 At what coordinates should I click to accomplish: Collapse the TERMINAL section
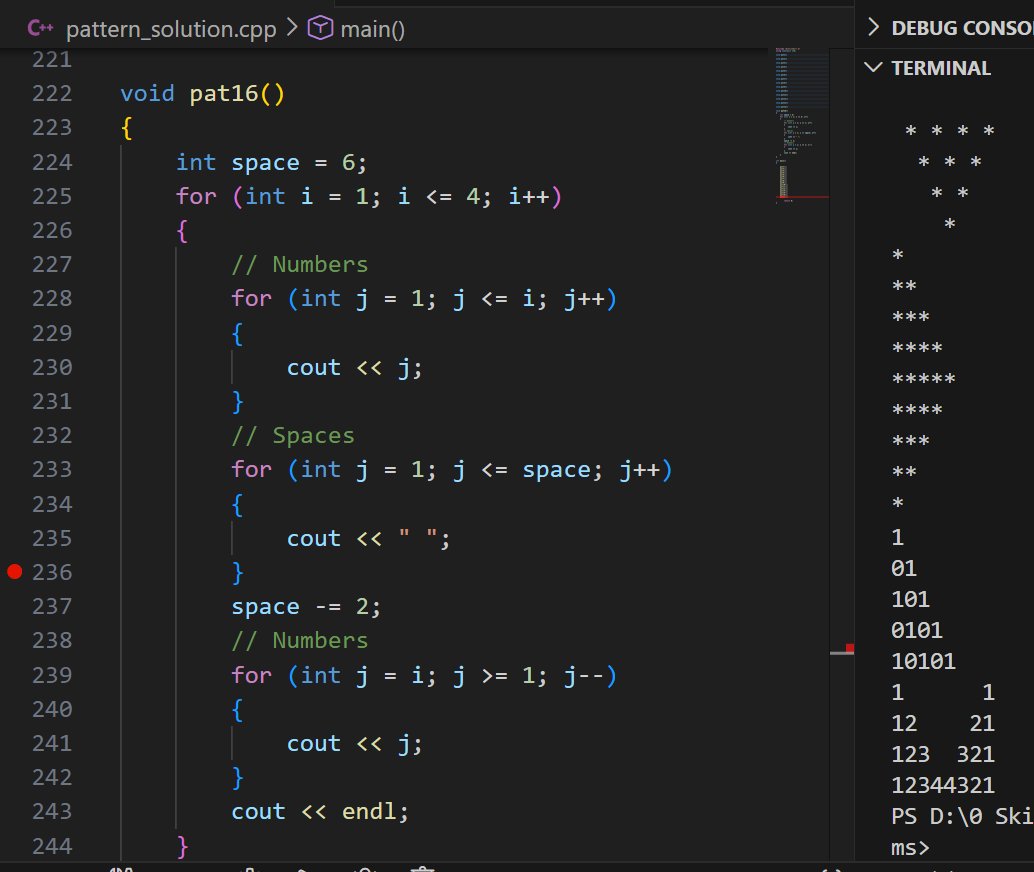tap(873, 67)
